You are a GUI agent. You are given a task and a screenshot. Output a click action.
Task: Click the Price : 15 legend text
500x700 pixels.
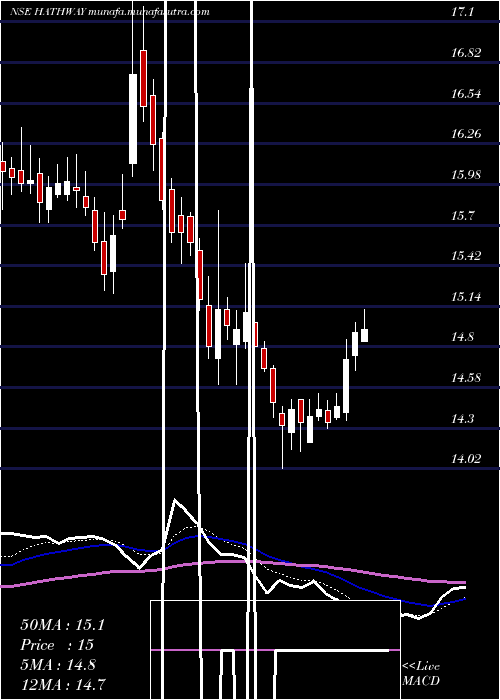click(x=57, y=645)
